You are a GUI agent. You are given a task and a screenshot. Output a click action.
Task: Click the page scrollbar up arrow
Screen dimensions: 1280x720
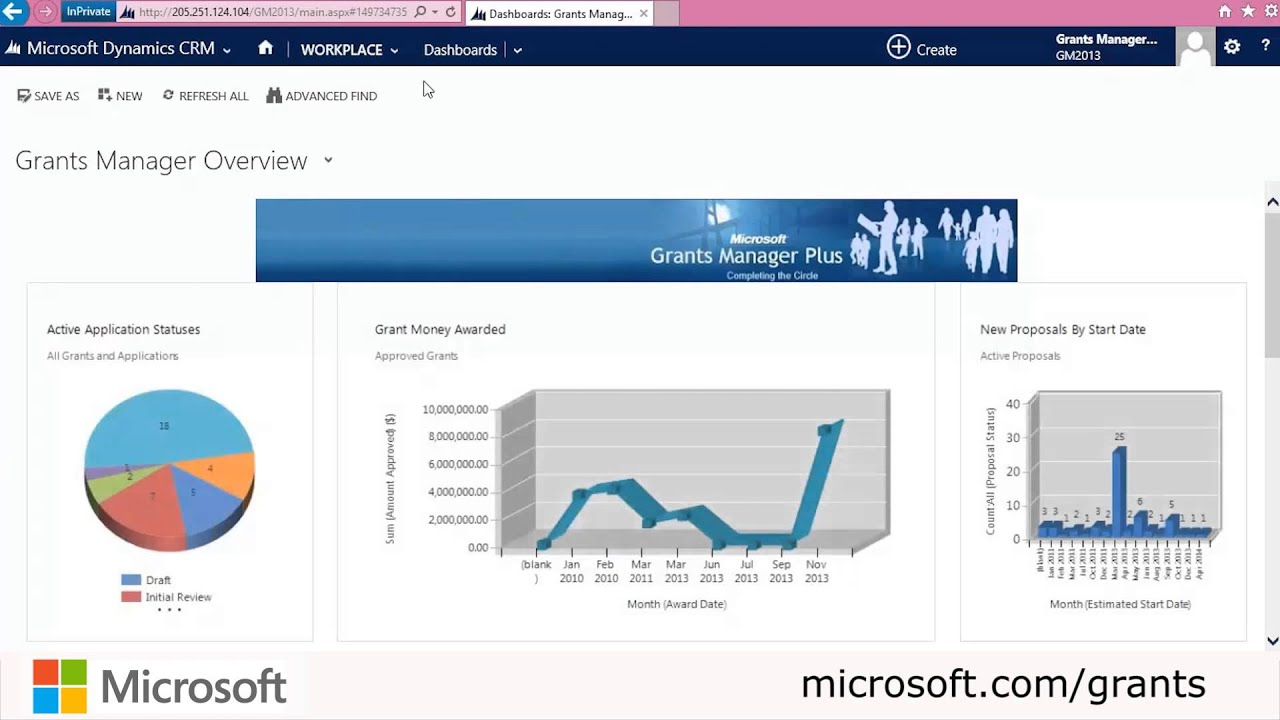tap(1272, 202)
